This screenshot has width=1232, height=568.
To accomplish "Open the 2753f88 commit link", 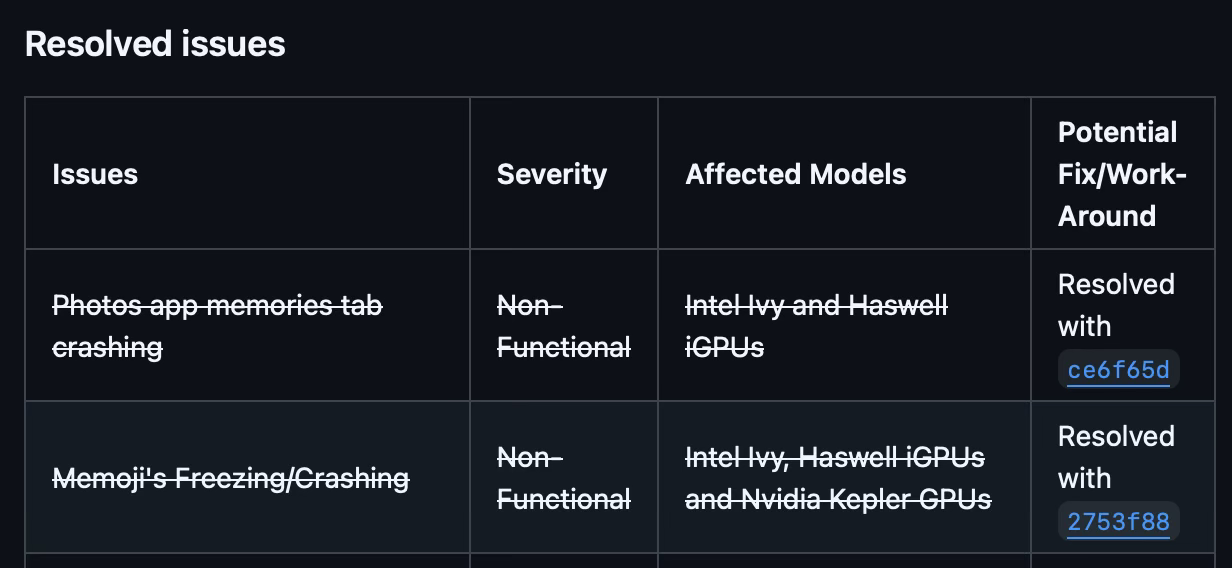I will [x=1118, y=523].
